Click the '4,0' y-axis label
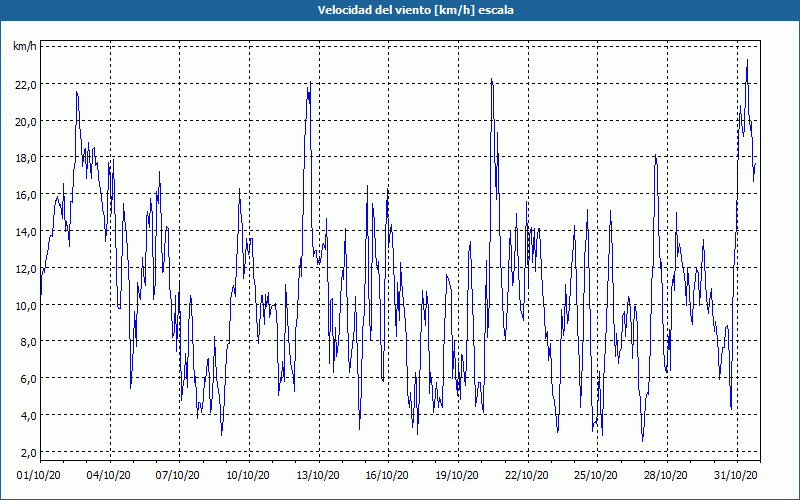The image size is (800, 500). pyautogui.click(x=28, y=415)
